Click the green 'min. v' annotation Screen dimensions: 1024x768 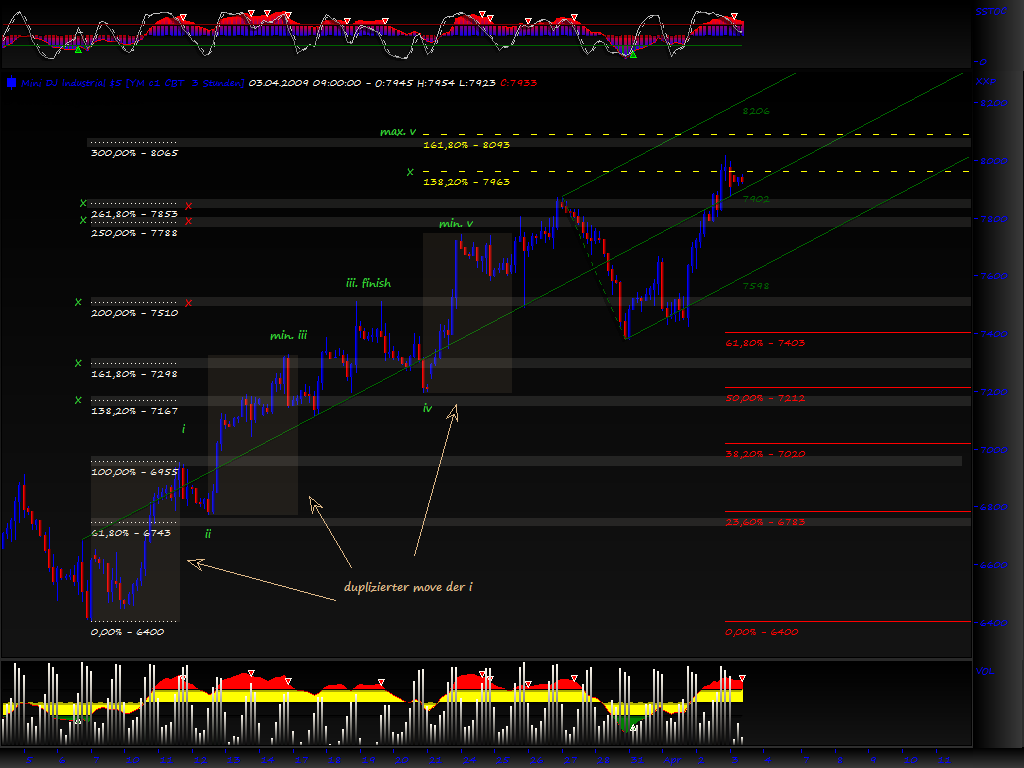click(x=456, y=224)
